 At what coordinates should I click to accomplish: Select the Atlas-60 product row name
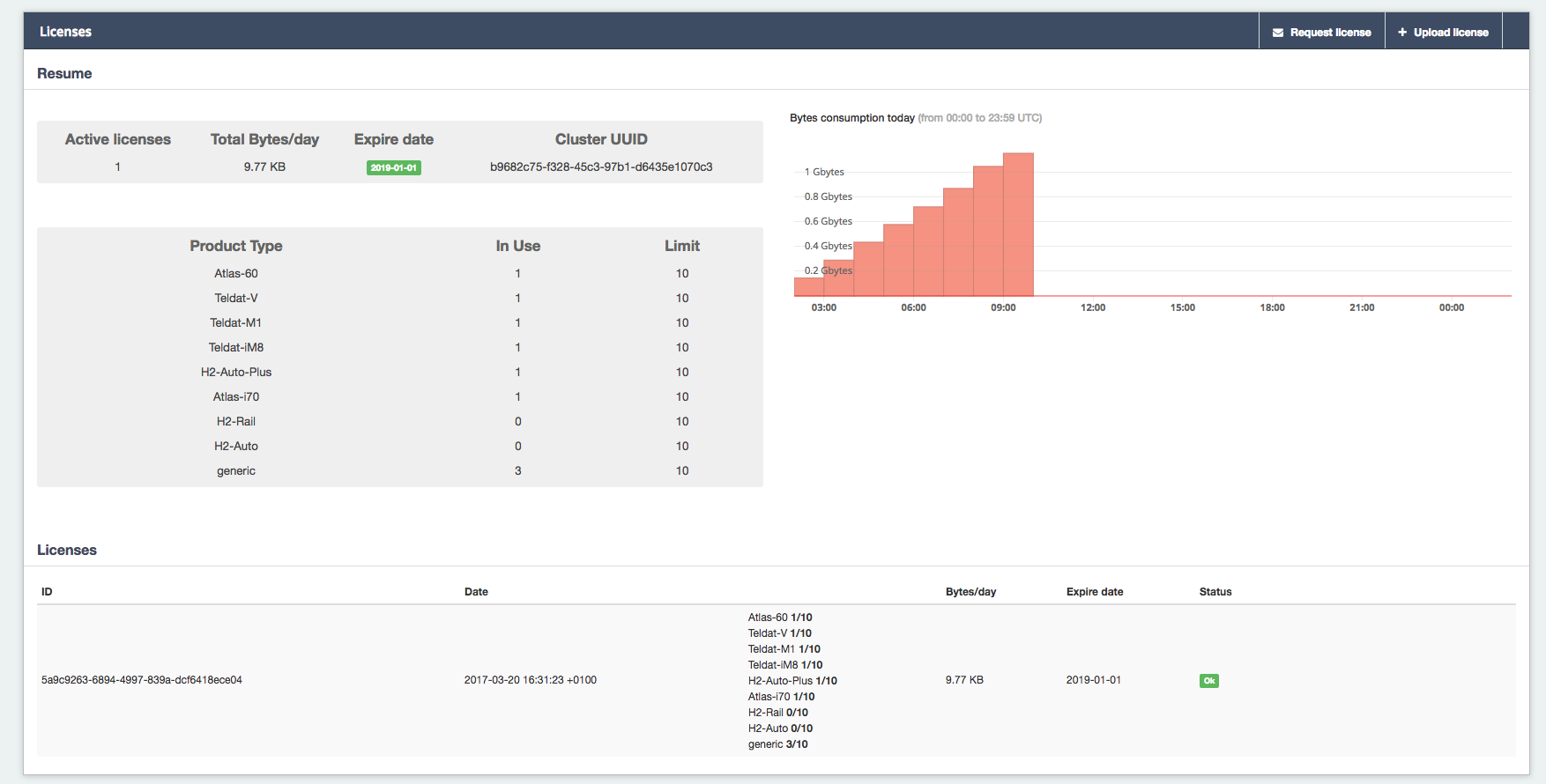click(236, 273)
